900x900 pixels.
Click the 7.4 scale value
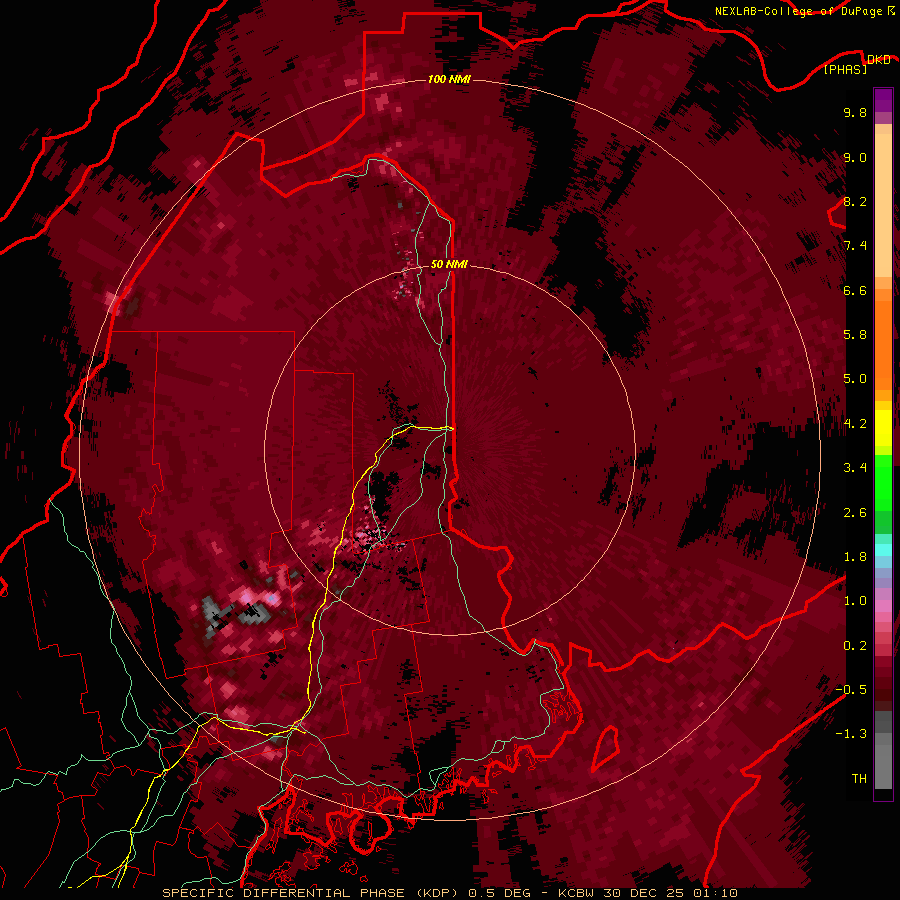pos(855,246)
